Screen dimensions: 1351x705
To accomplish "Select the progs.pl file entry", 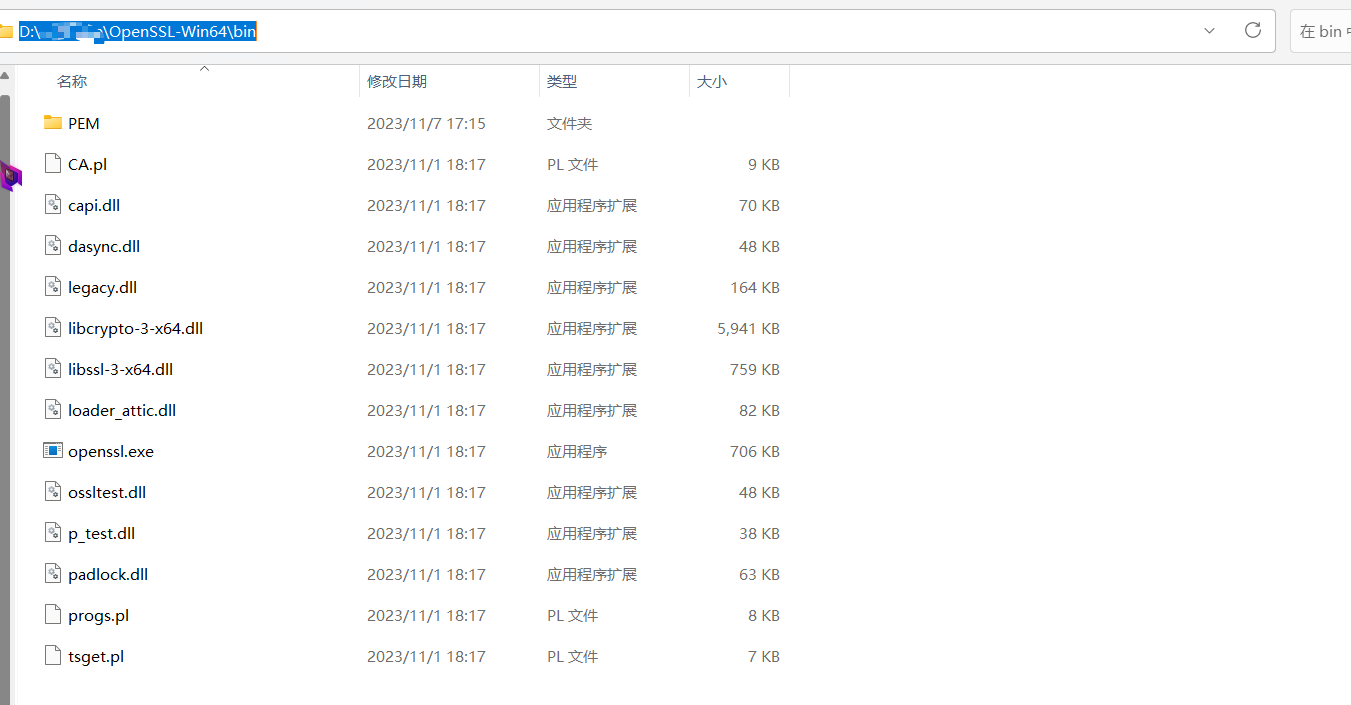I will pos(97,615).
